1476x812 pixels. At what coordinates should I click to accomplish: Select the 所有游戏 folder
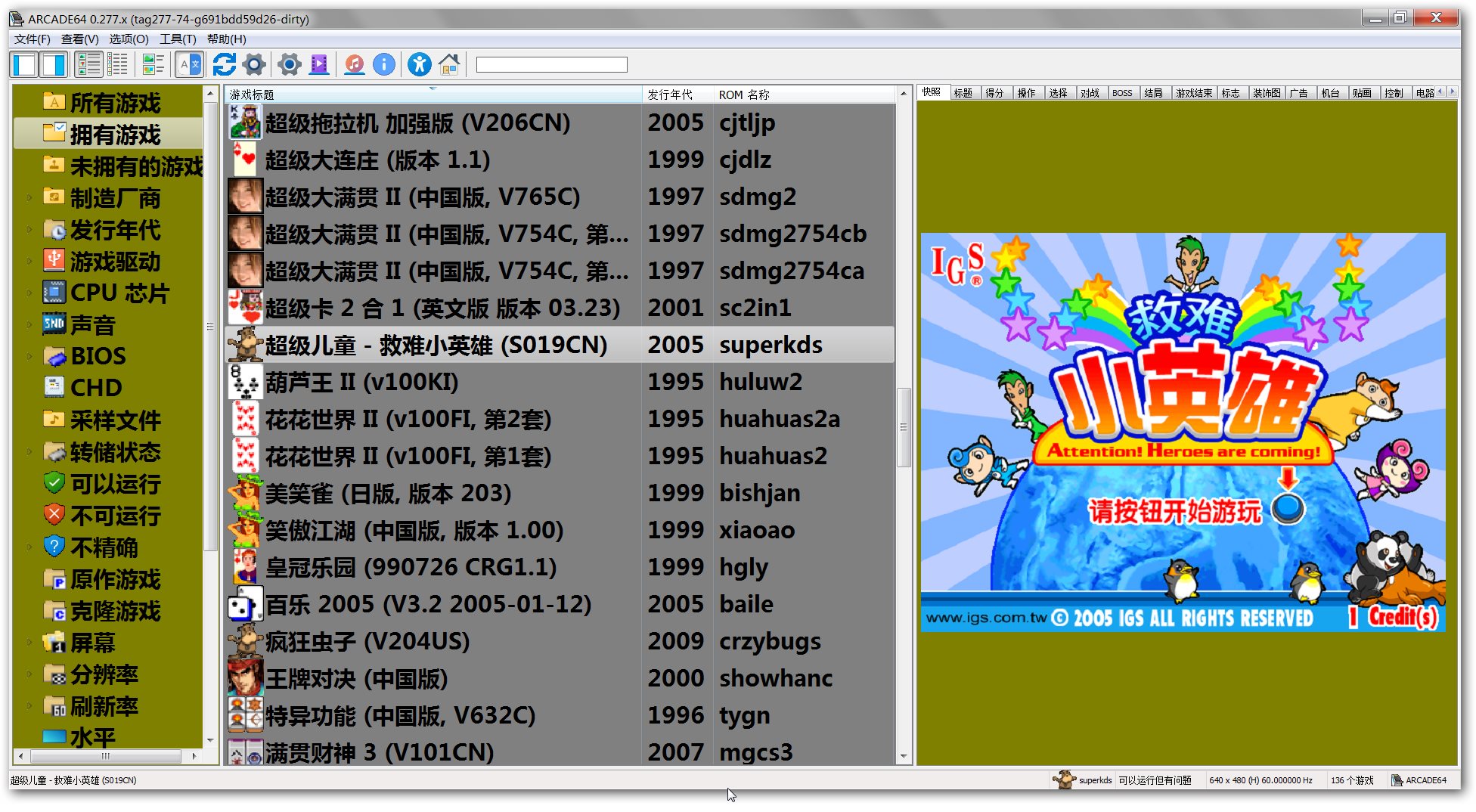pos(115,102)
